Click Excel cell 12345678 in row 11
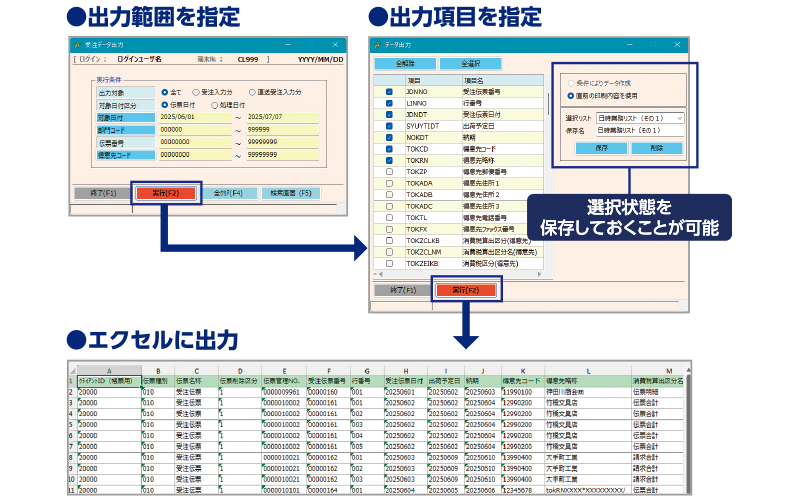Viewport: 800px width, 500px height. [x=523, y=490]
